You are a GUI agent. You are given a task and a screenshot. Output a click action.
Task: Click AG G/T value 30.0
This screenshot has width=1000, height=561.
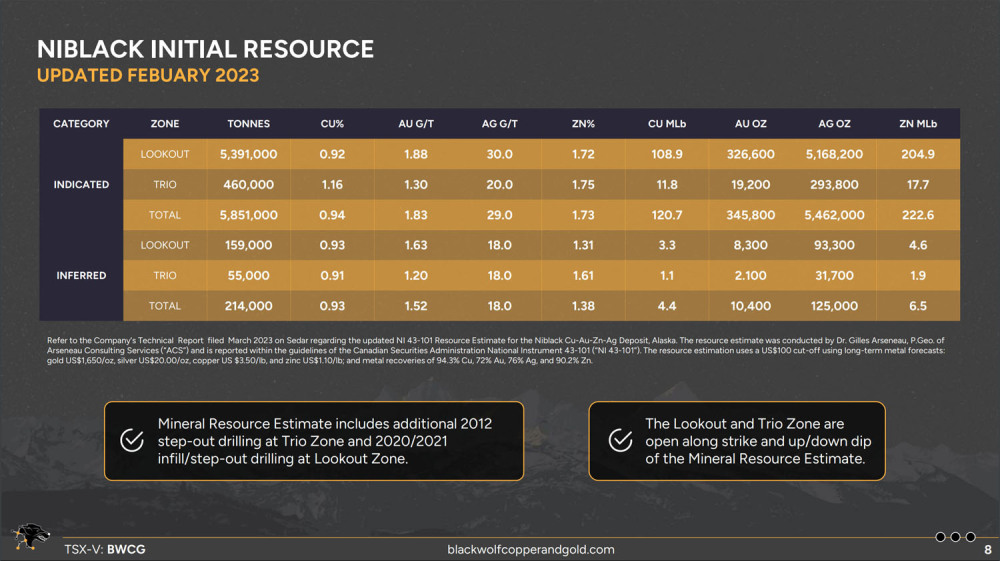pyautogui.click(x=499, y=154)
